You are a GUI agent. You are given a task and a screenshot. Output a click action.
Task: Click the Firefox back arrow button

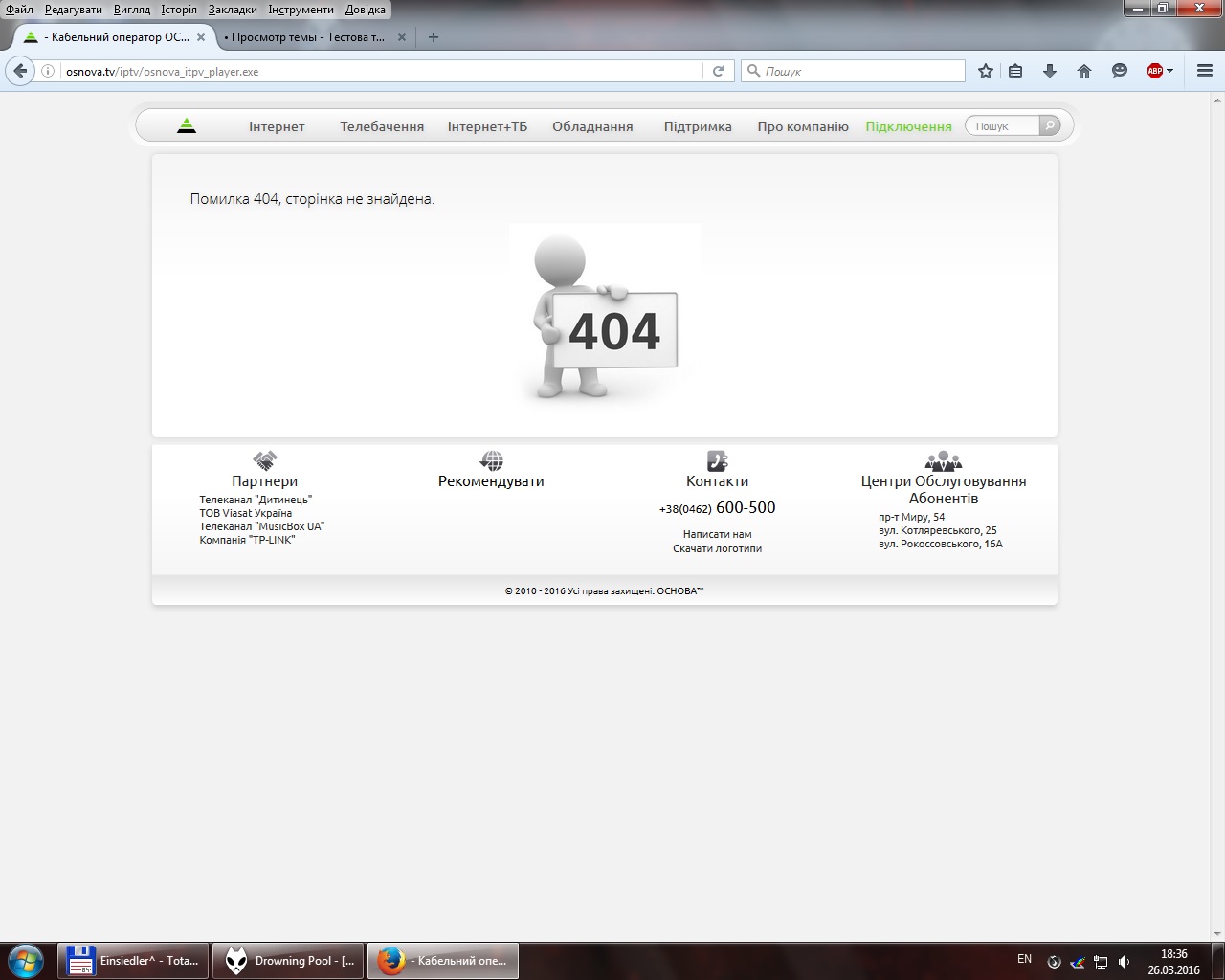[20, 71]
